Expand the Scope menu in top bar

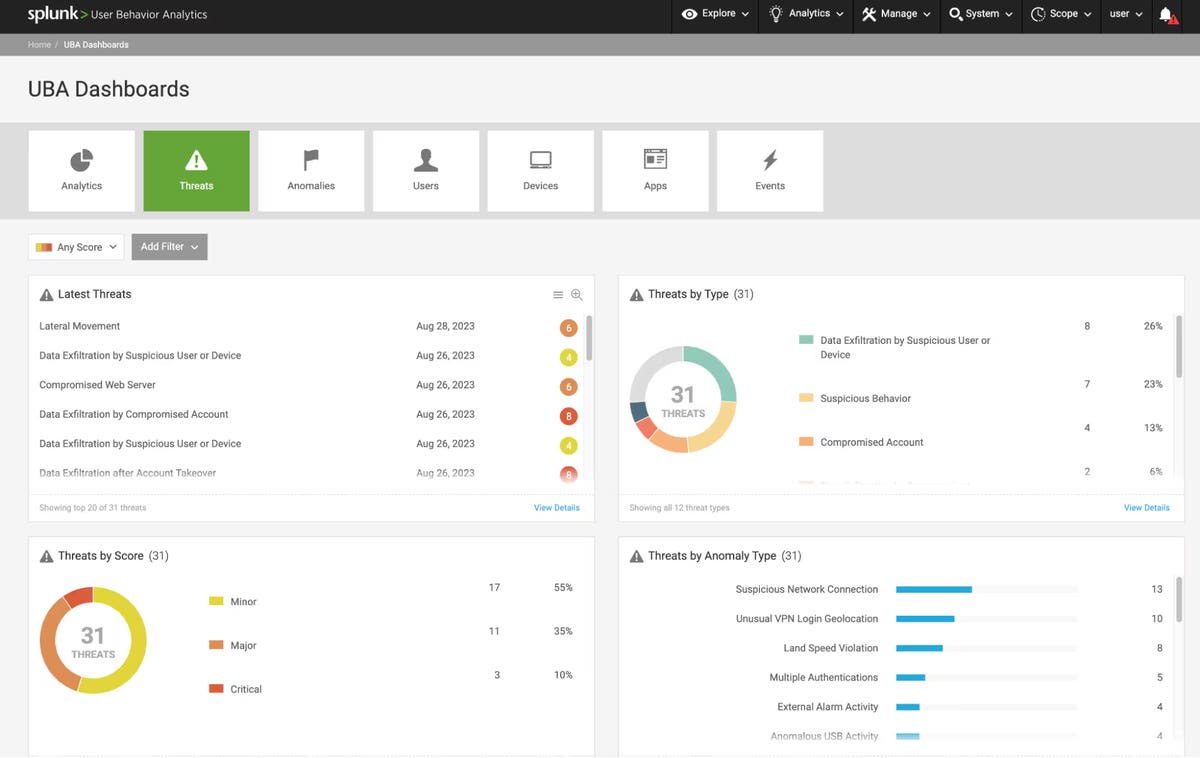1061,14
